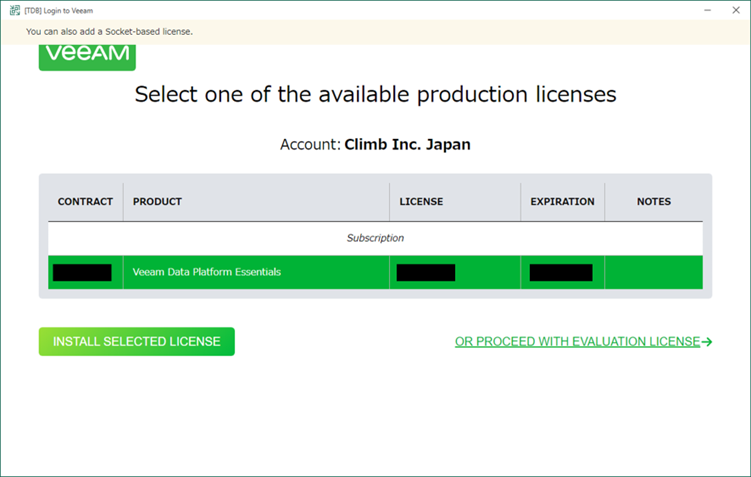Click the LICENSE column header
The image size is (751, 477).
[421, 202]
